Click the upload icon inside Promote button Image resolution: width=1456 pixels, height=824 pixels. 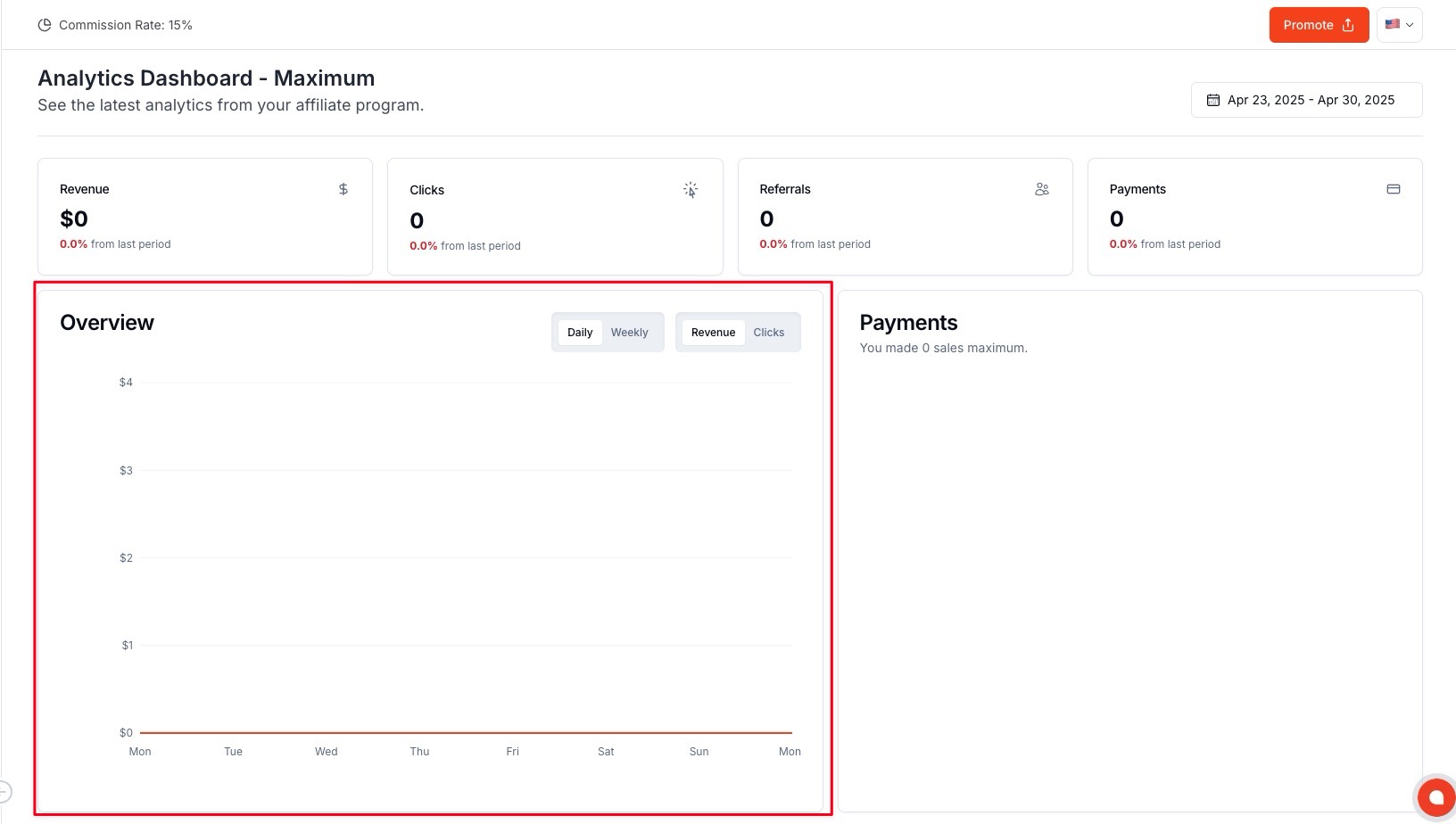(1348, 25)
